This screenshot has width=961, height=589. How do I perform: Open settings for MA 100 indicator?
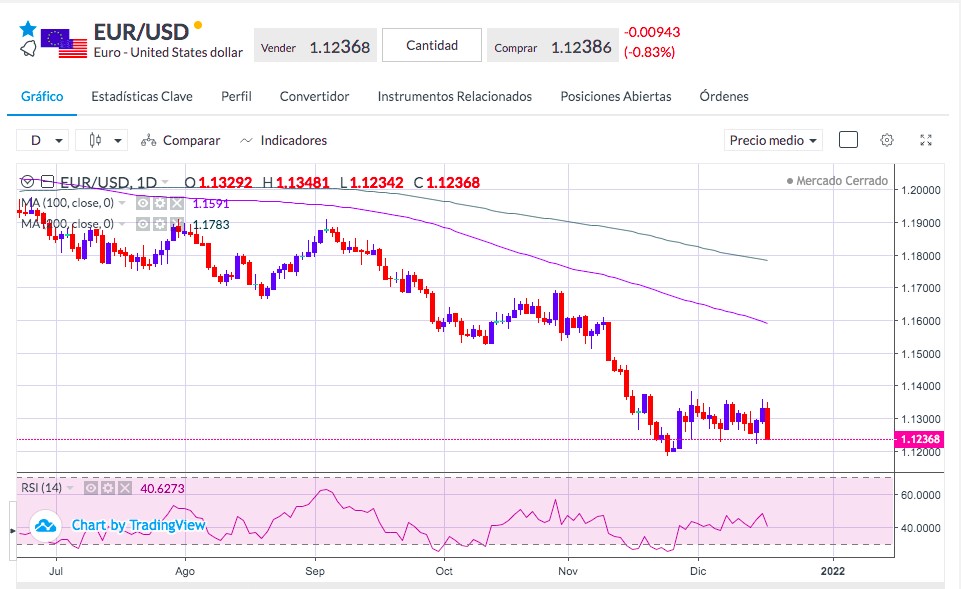(160, 203)
